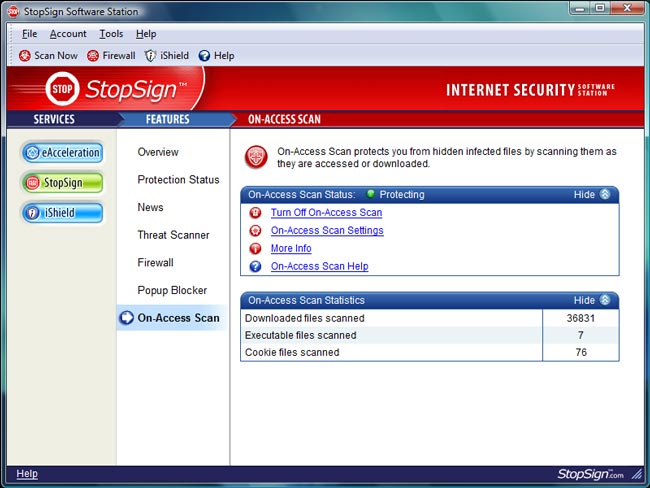The image size is (650, 488).
Task: Open the News feature
Action: (x=150, y=207)
